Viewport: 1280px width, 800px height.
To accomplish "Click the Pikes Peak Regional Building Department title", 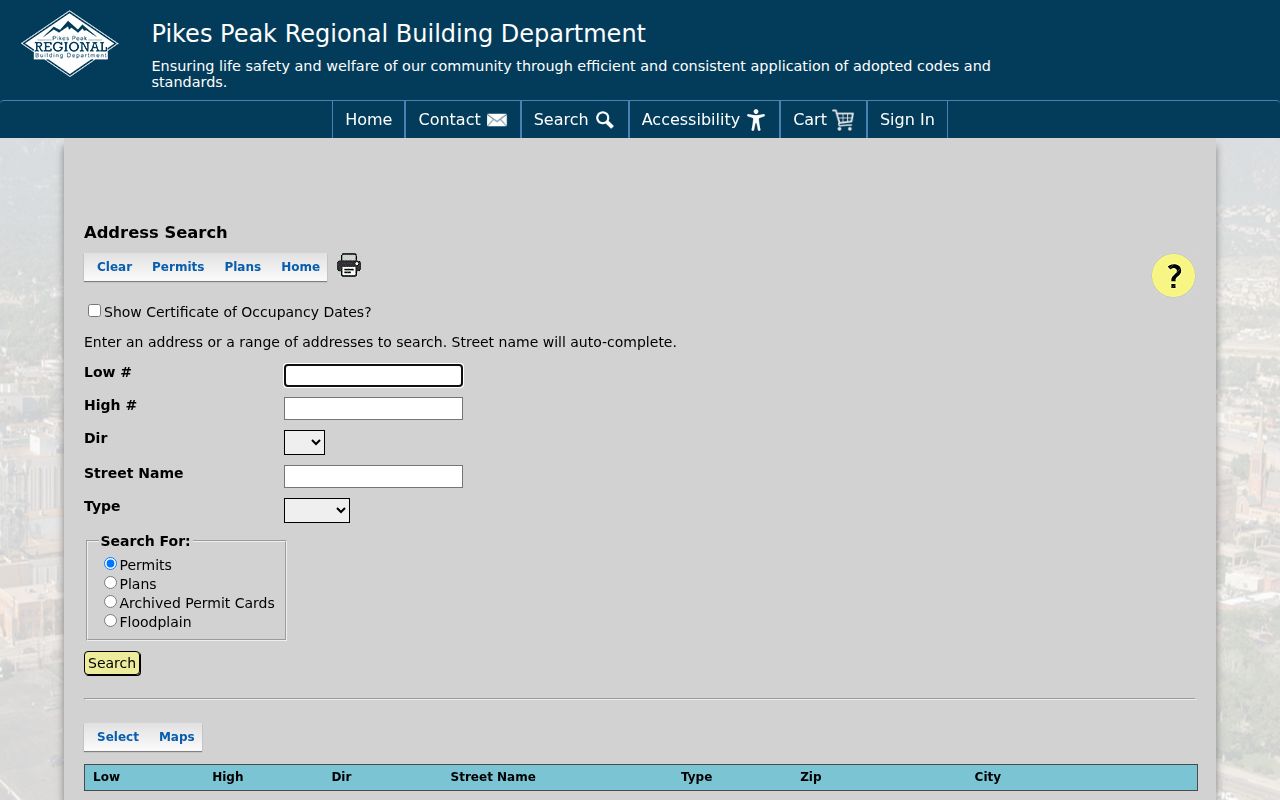I will click(399, 33).
